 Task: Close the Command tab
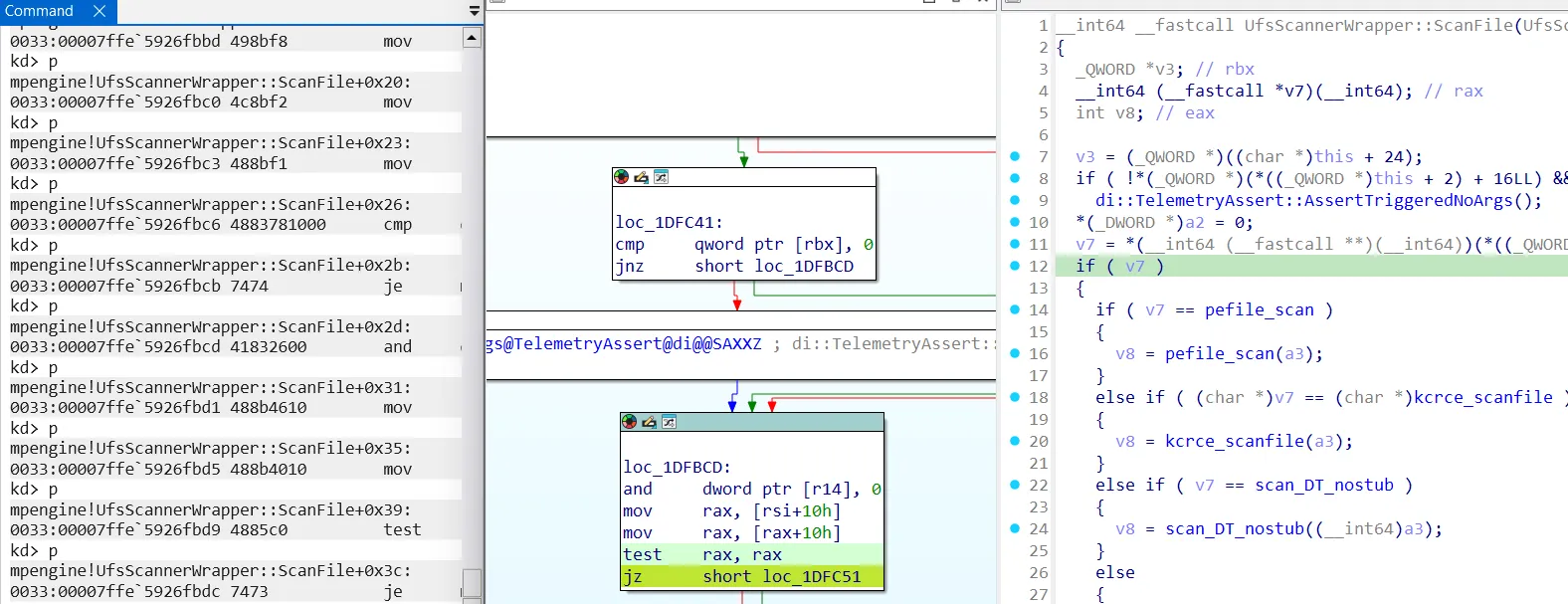[99, 11]
